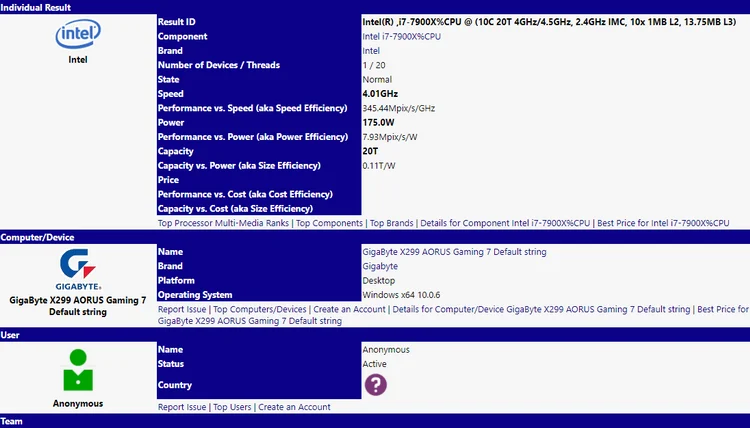The image size is (750, 428).
Task: Click the Intel logo image
Action: tap(78, 33)
